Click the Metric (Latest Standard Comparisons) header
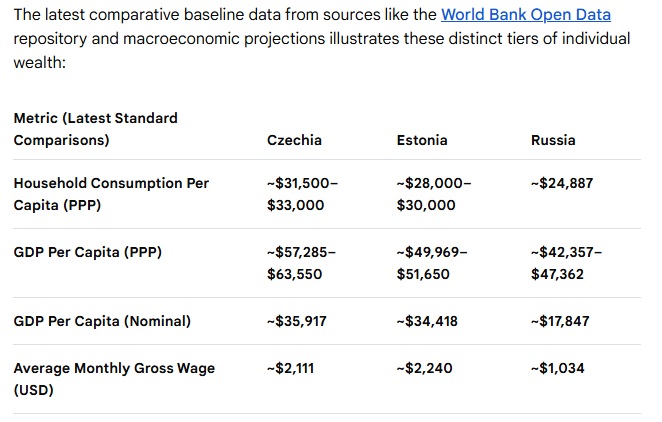Image resolution: width=662 pixels, height=422 pixels. coord(95,129)
